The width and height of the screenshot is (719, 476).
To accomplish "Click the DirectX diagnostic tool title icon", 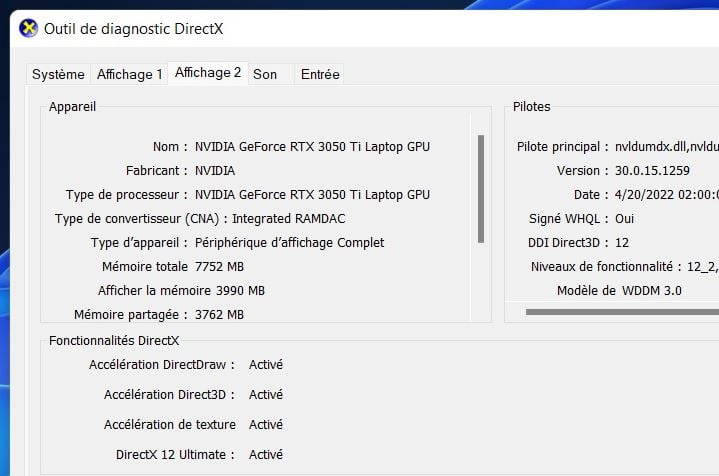I will tap(28, 28).
